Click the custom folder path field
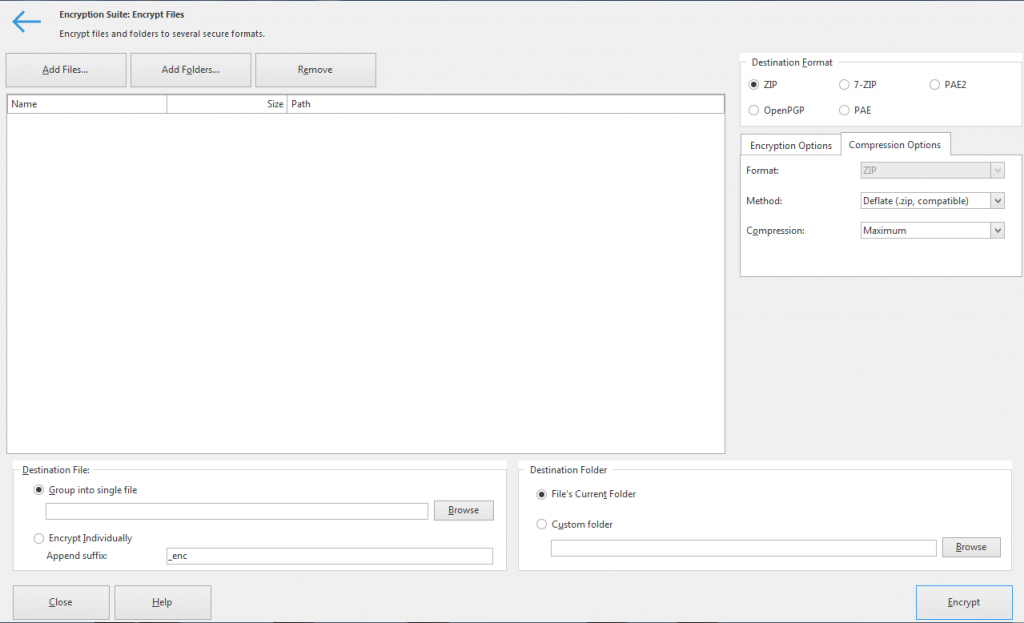Screen dimensions: 1024x623 pyautogui.click(x=744, y=549)
